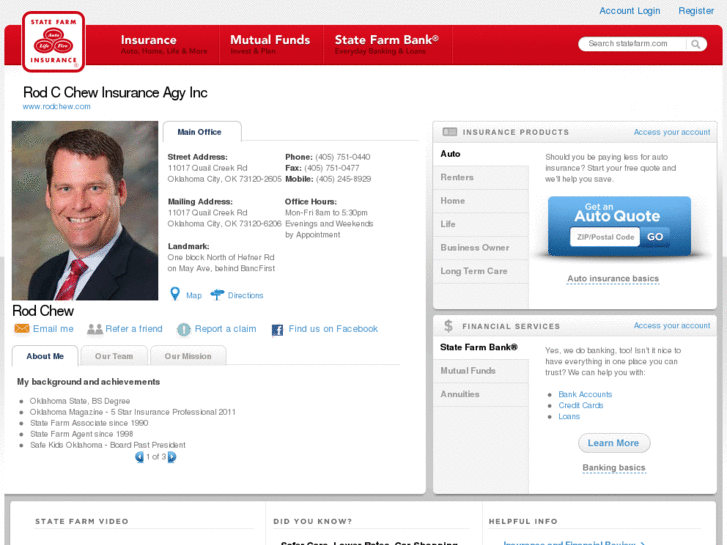
Task: Switch to the Our Mission tab
Action: [x=188, y=356]
